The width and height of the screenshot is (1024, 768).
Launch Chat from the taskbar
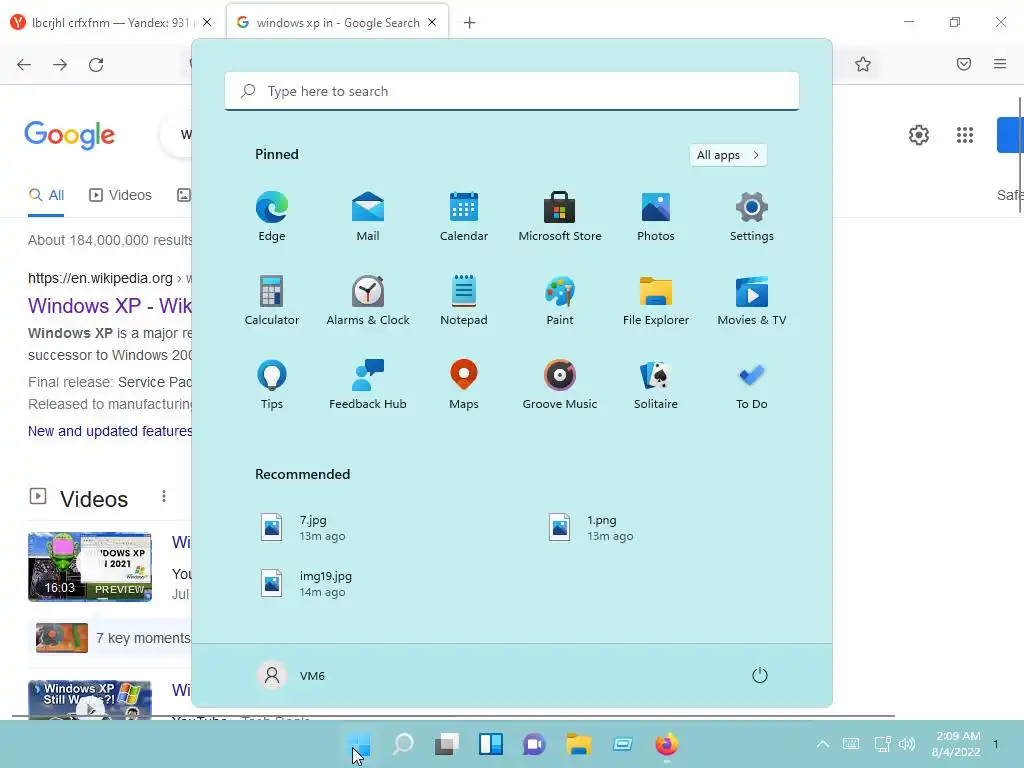(x=534, y=744)
